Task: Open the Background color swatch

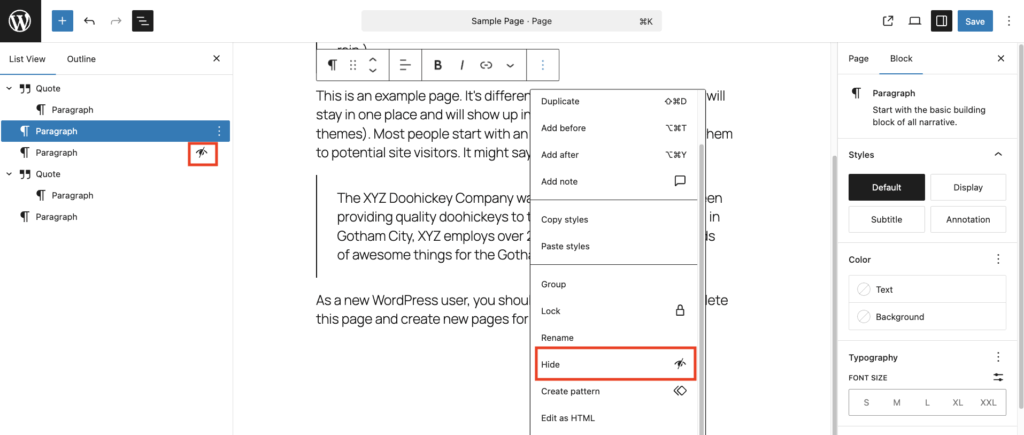Action: [x=926, y=317]
